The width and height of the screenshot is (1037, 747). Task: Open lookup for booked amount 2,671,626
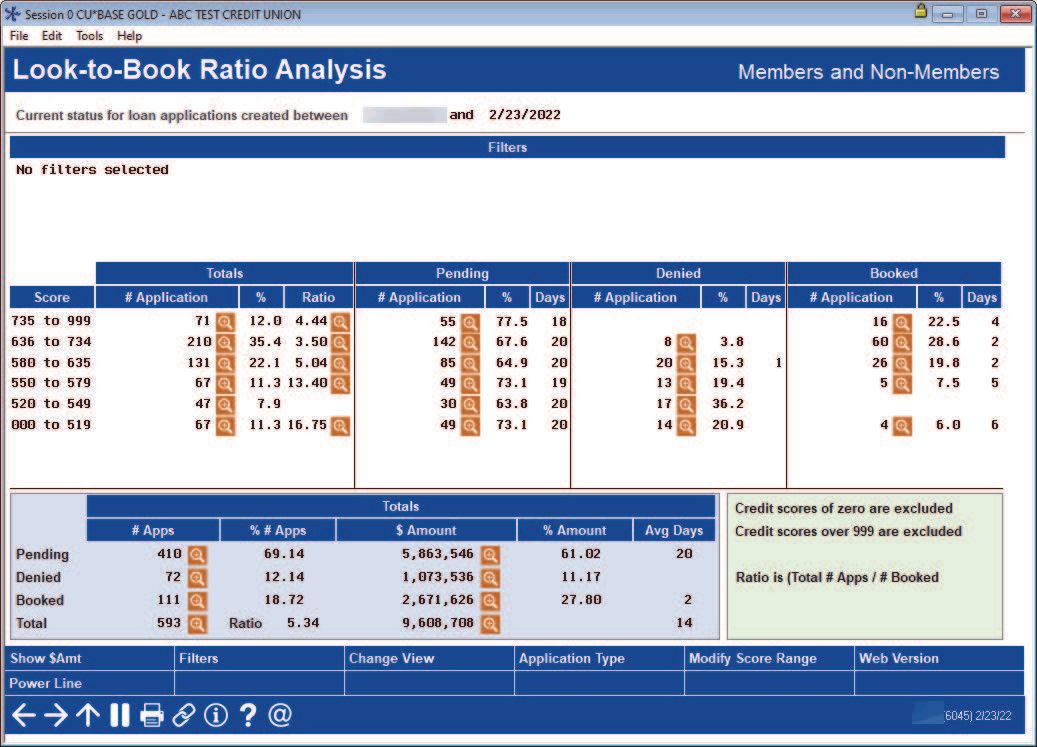point(490,601)
